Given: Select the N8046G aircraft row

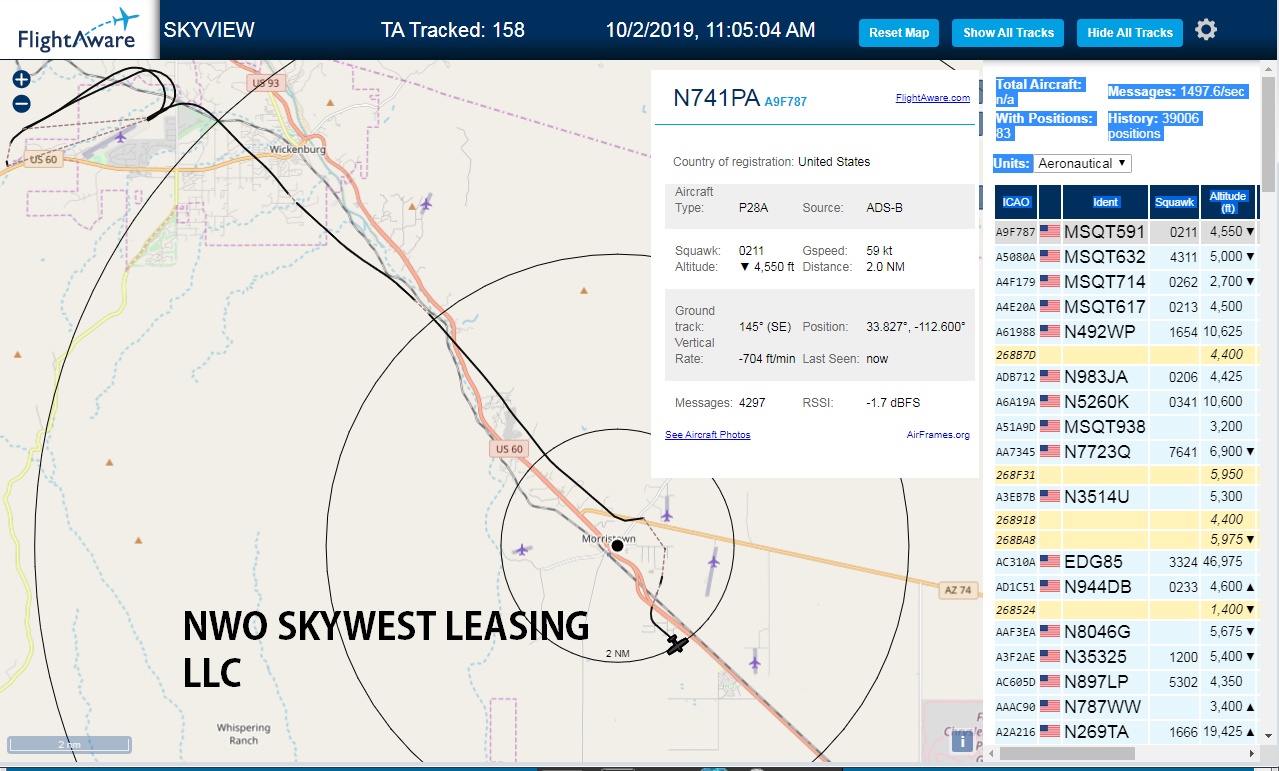Looking at the screenshot, I should [1125, 632].
